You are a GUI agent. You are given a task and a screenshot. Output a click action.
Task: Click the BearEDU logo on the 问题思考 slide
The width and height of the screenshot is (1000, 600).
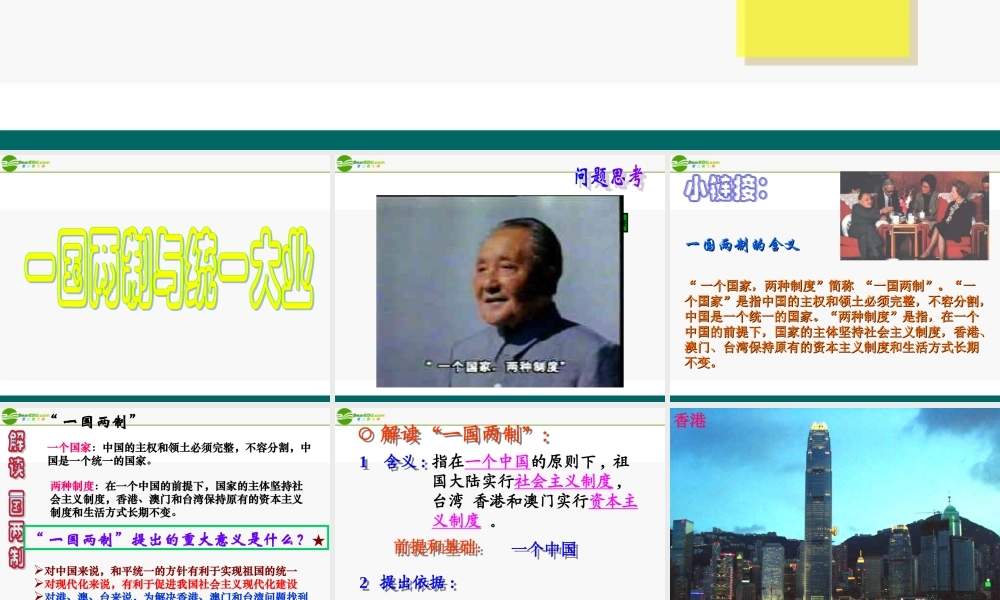(361, 164)
